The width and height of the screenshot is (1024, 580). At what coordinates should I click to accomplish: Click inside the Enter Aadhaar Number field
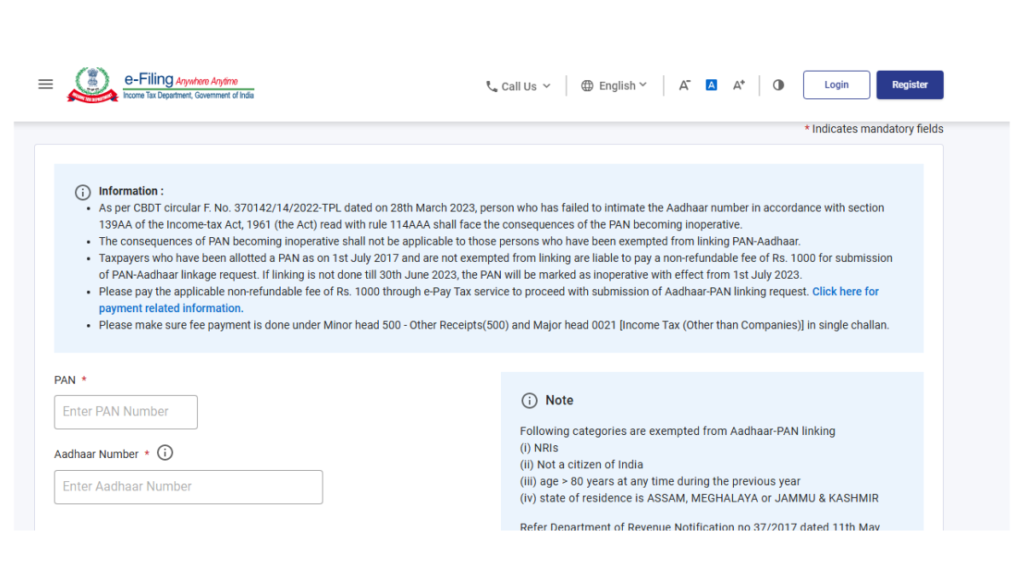(188, 487)
